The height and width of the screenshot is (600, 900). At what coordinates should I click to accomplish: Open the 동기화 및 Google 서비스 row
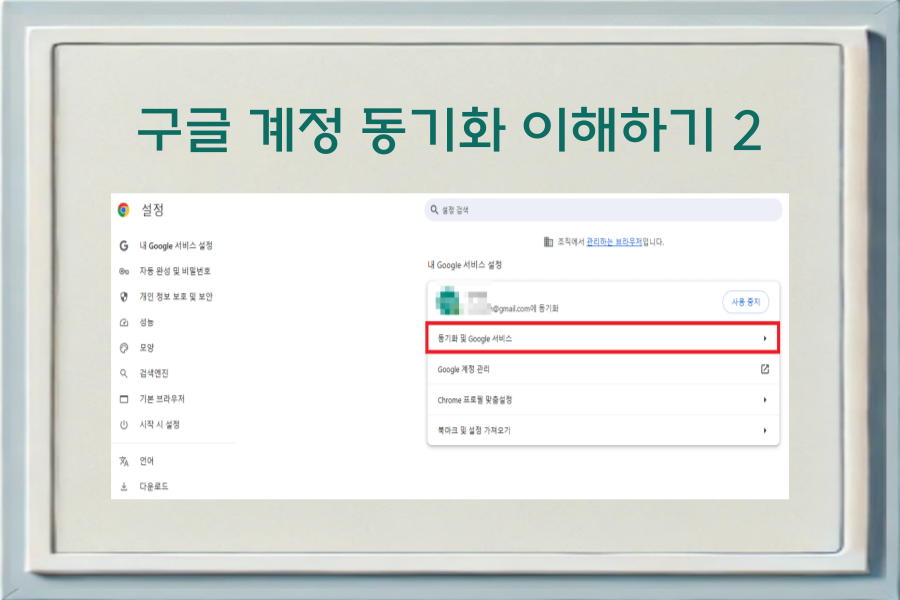click(603, 339)
